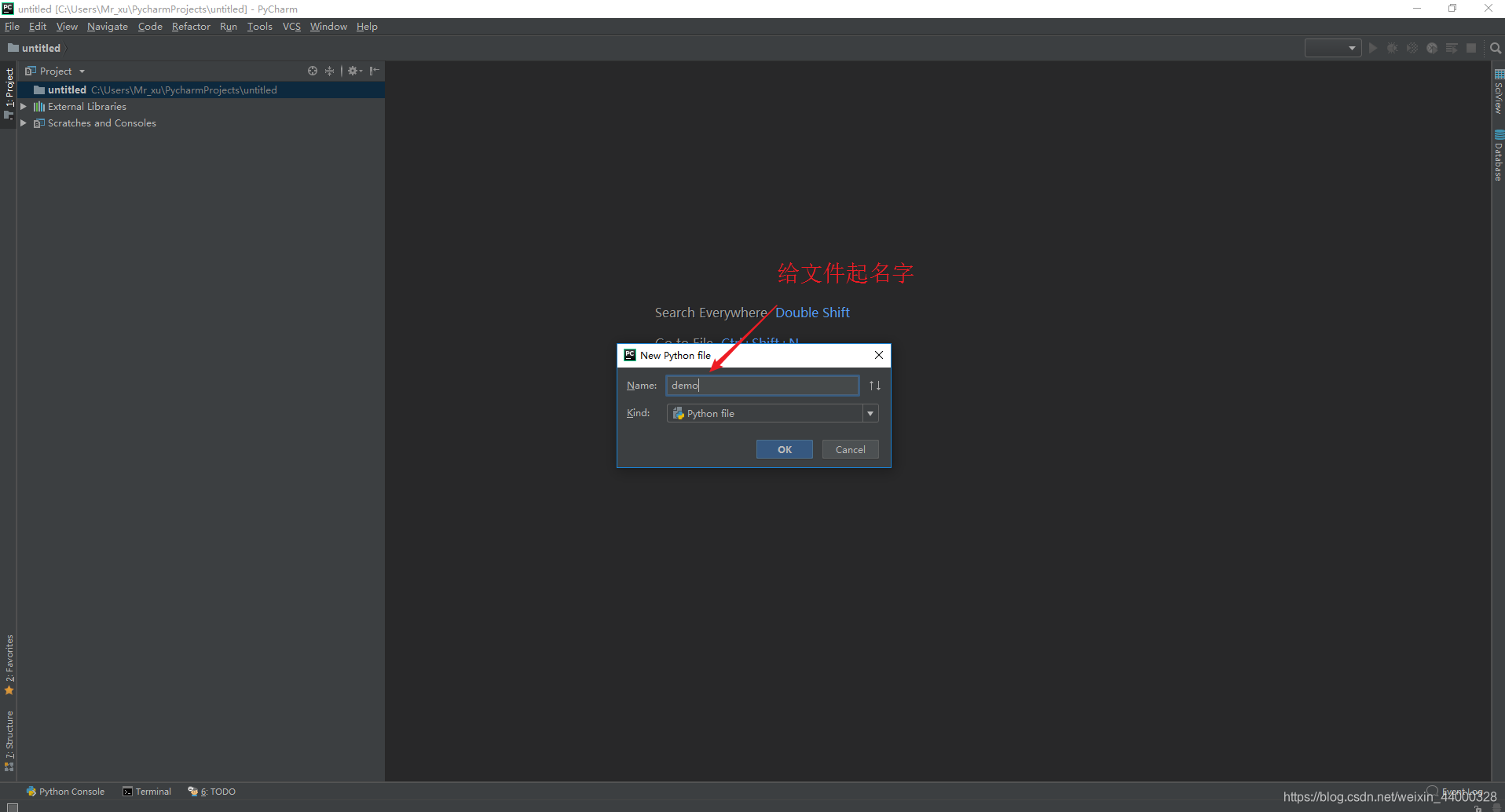Expand the Scratches and Consoles node
Viewport: 1505px width, 812px height.
(x=24, y=123)
